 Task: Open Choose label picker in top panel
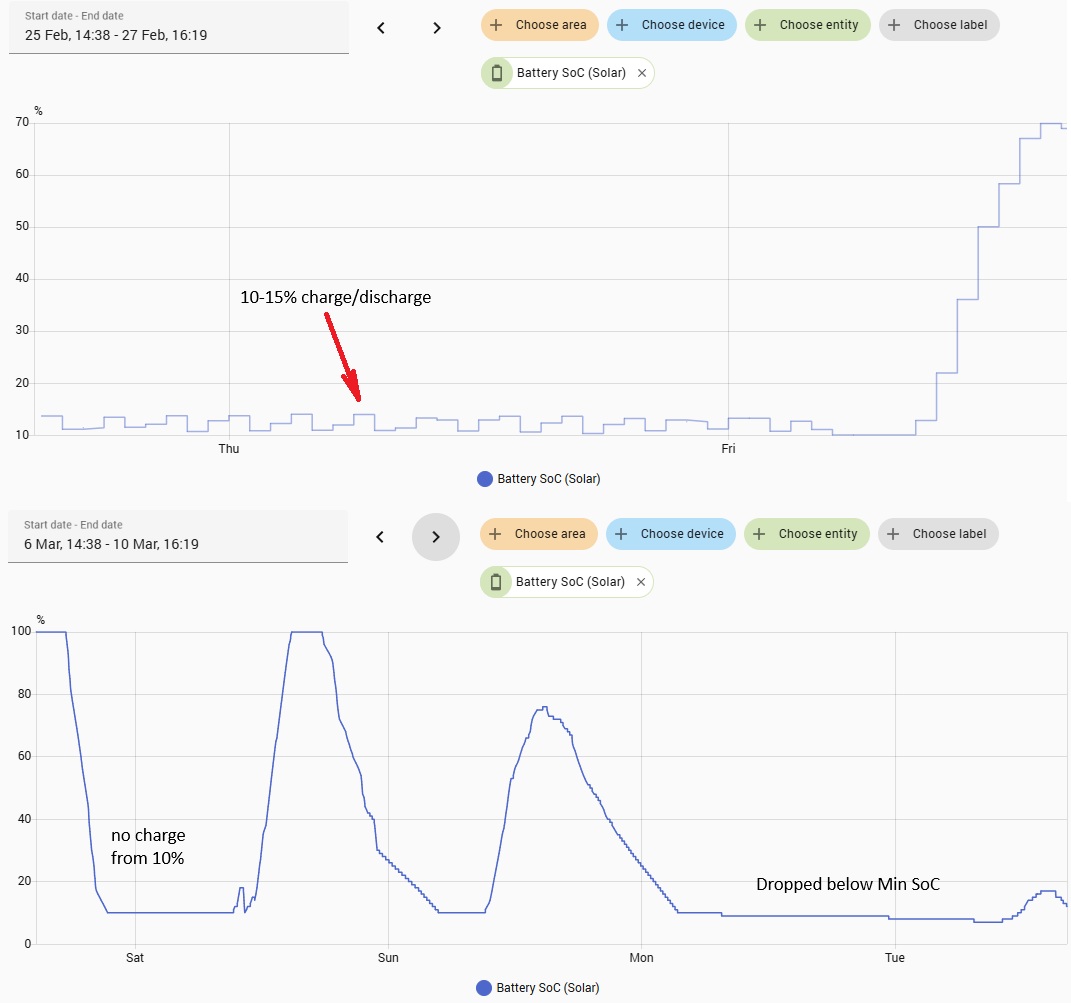[x=939, y=25]
